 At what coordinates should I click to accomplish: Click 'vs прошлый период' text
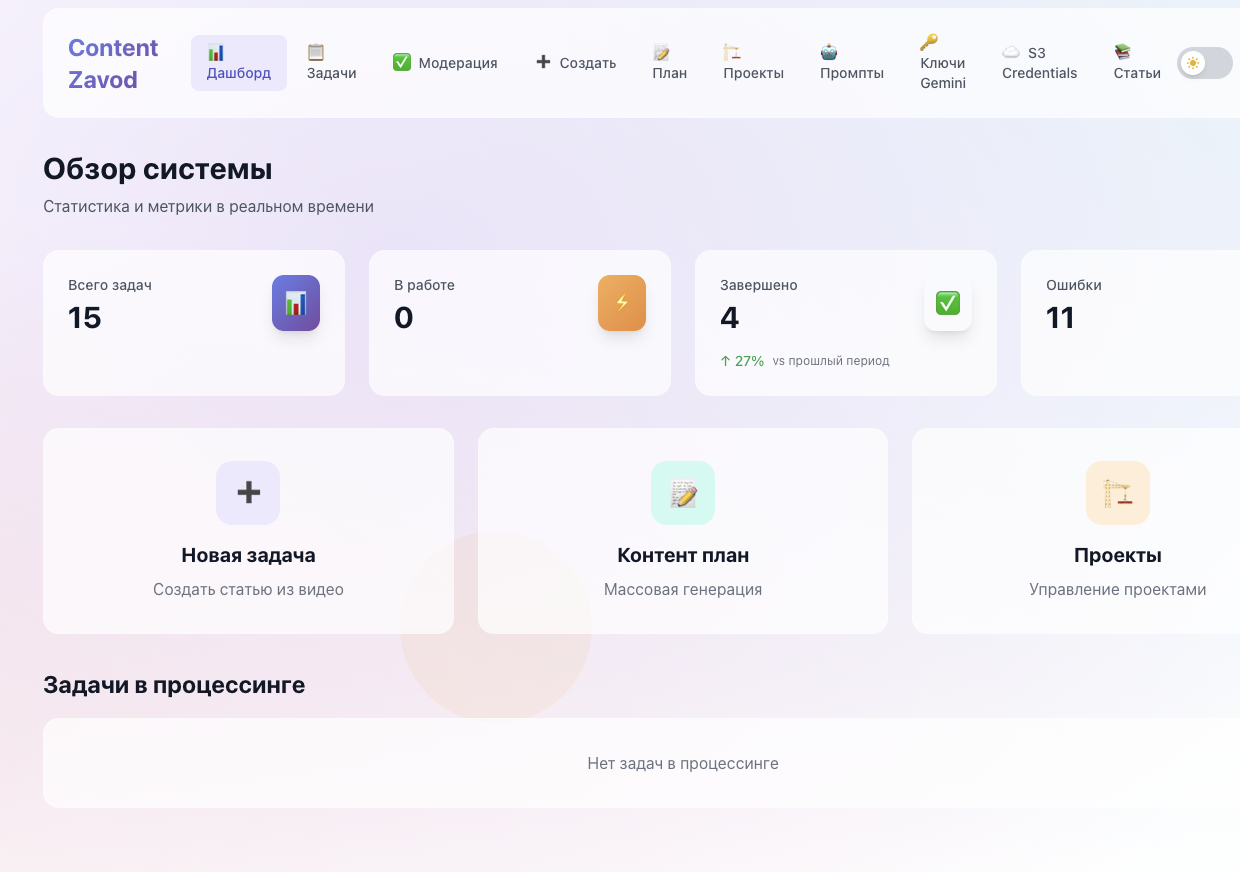coord(831,361)
